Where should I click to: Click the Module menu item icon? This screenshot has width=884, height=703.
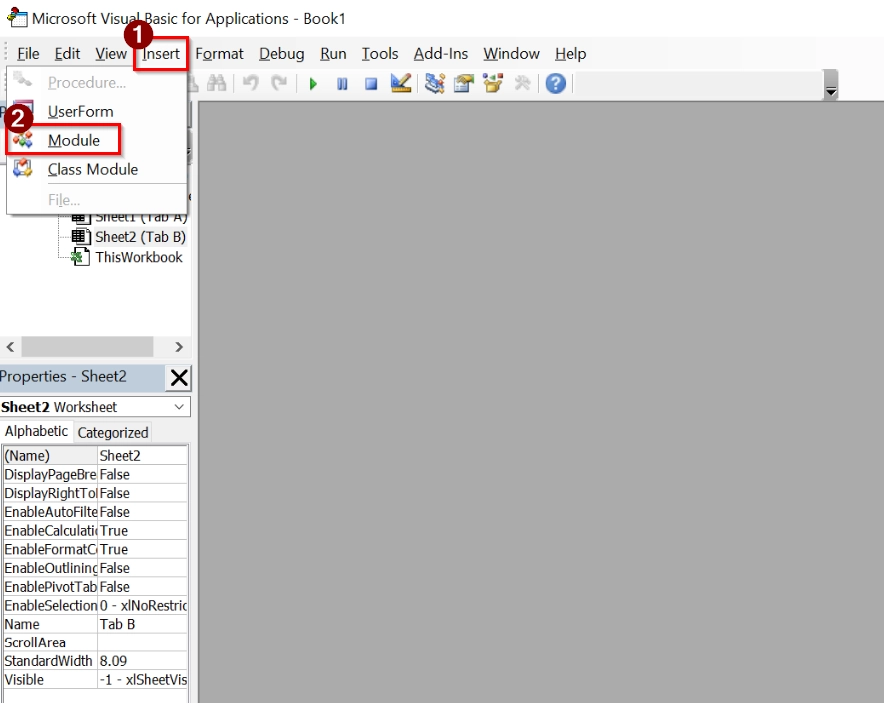click(23, 139)
